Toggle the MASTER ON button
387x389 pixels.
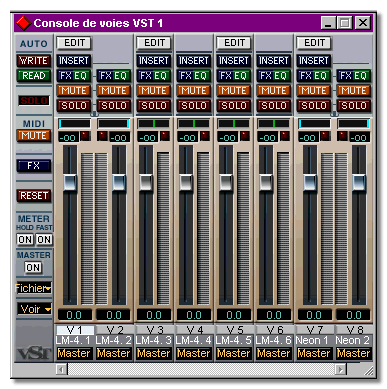tap(33, 267)
